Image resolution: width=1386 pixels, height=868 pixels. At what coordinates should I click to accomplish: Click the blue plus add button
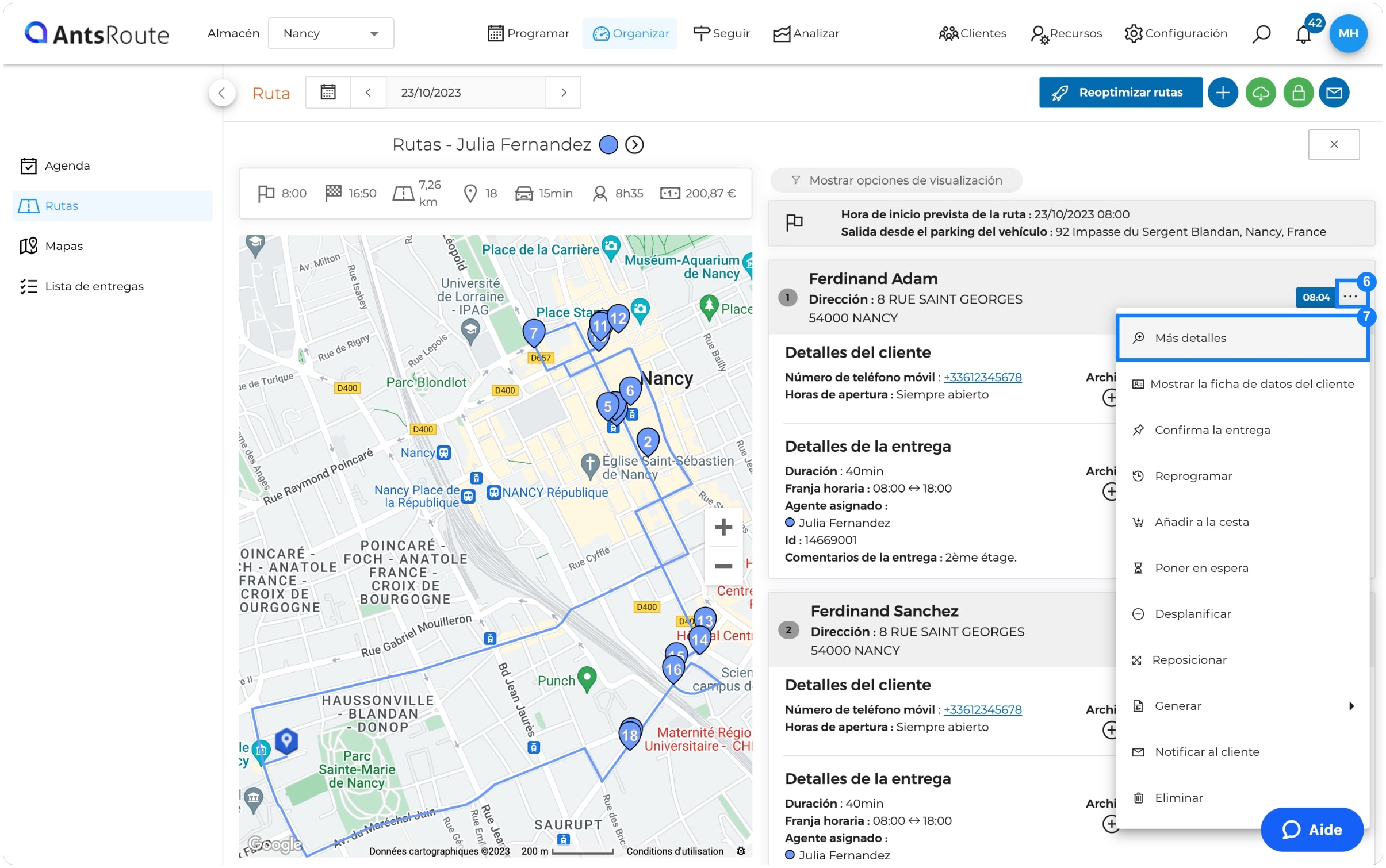(1223, 93)
